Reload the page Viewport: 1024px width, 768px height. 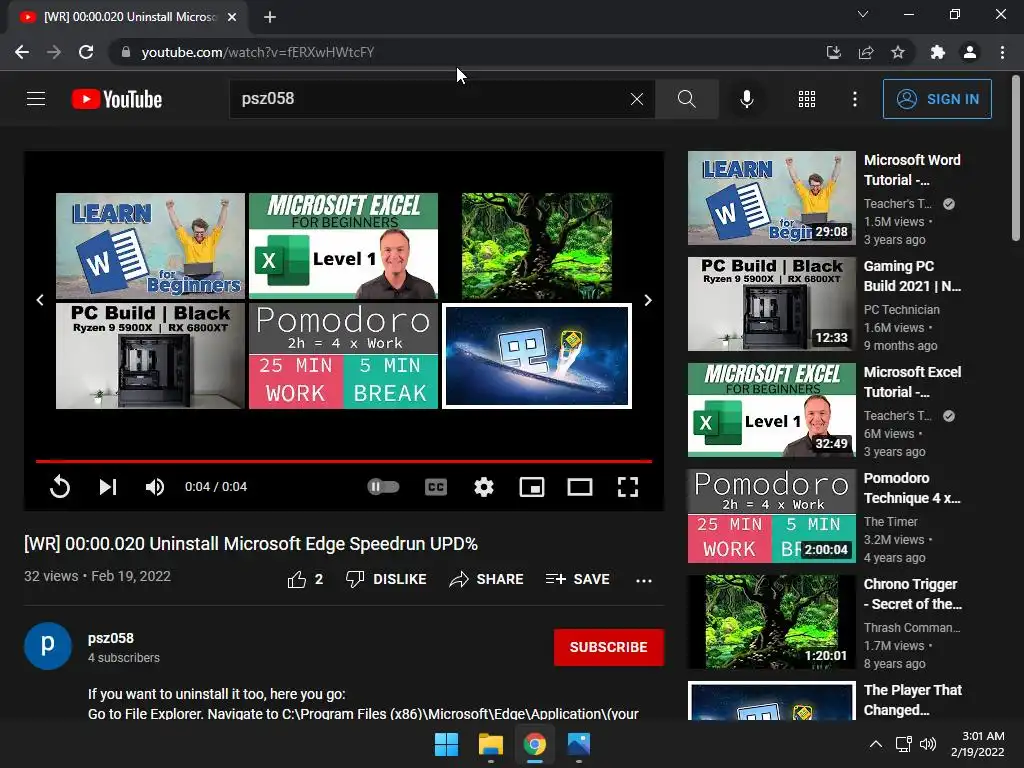(86, 52)
